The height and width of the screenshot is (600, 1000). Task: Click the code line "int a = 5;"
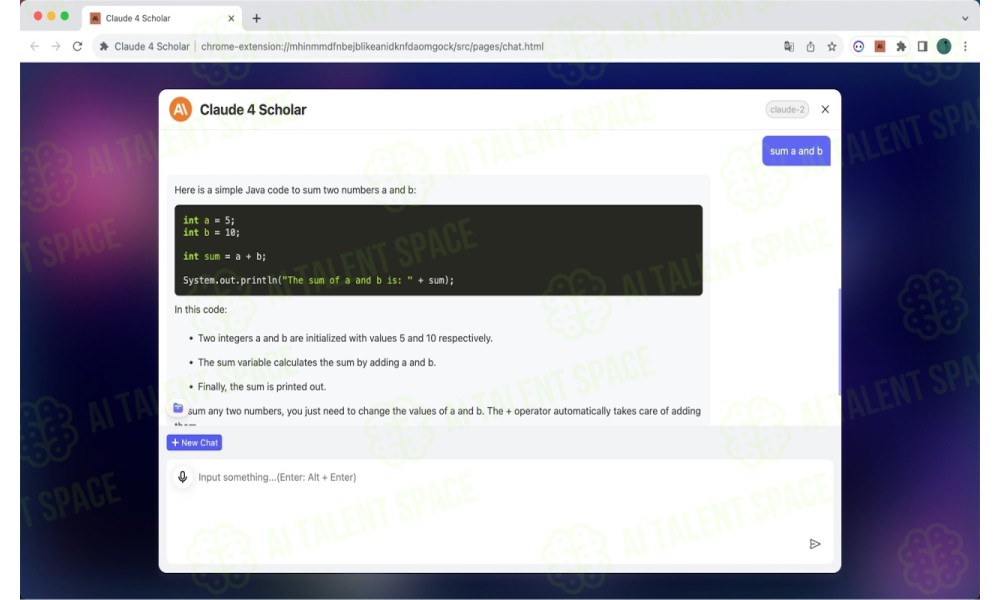[x=209, y=221]
